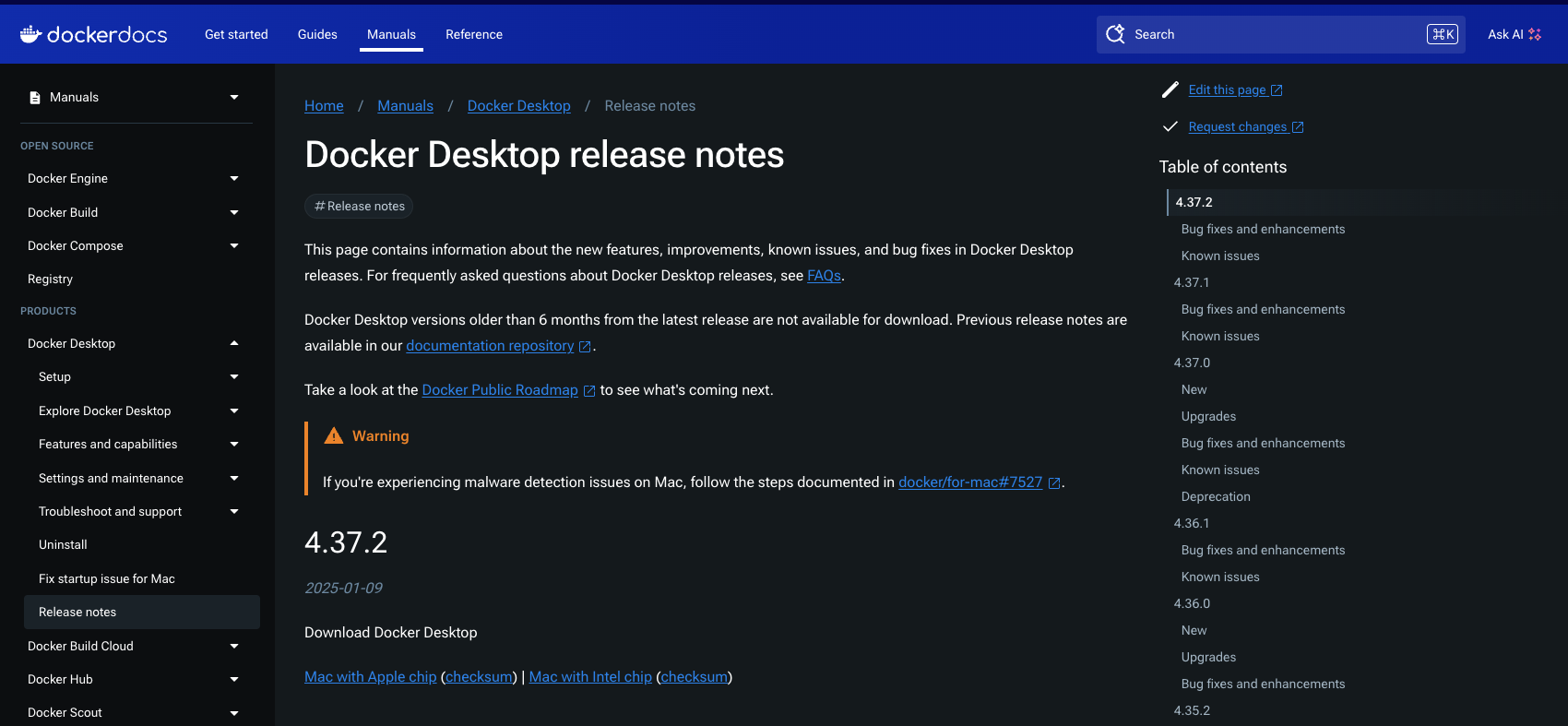
Task: Open Registry in the sidebar
Action: (x=50, y=279)
